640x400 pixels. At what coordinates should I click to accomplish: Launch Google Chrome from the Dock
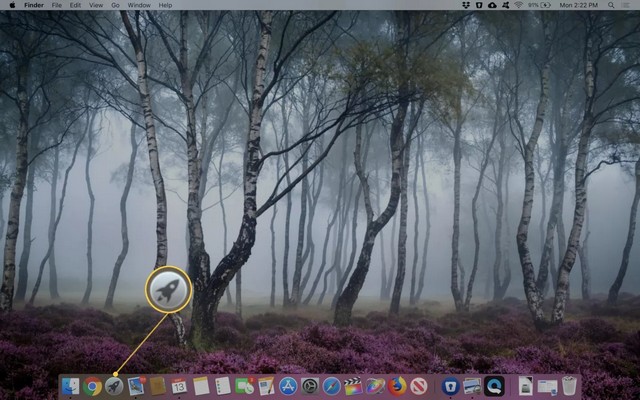point(92,386)
